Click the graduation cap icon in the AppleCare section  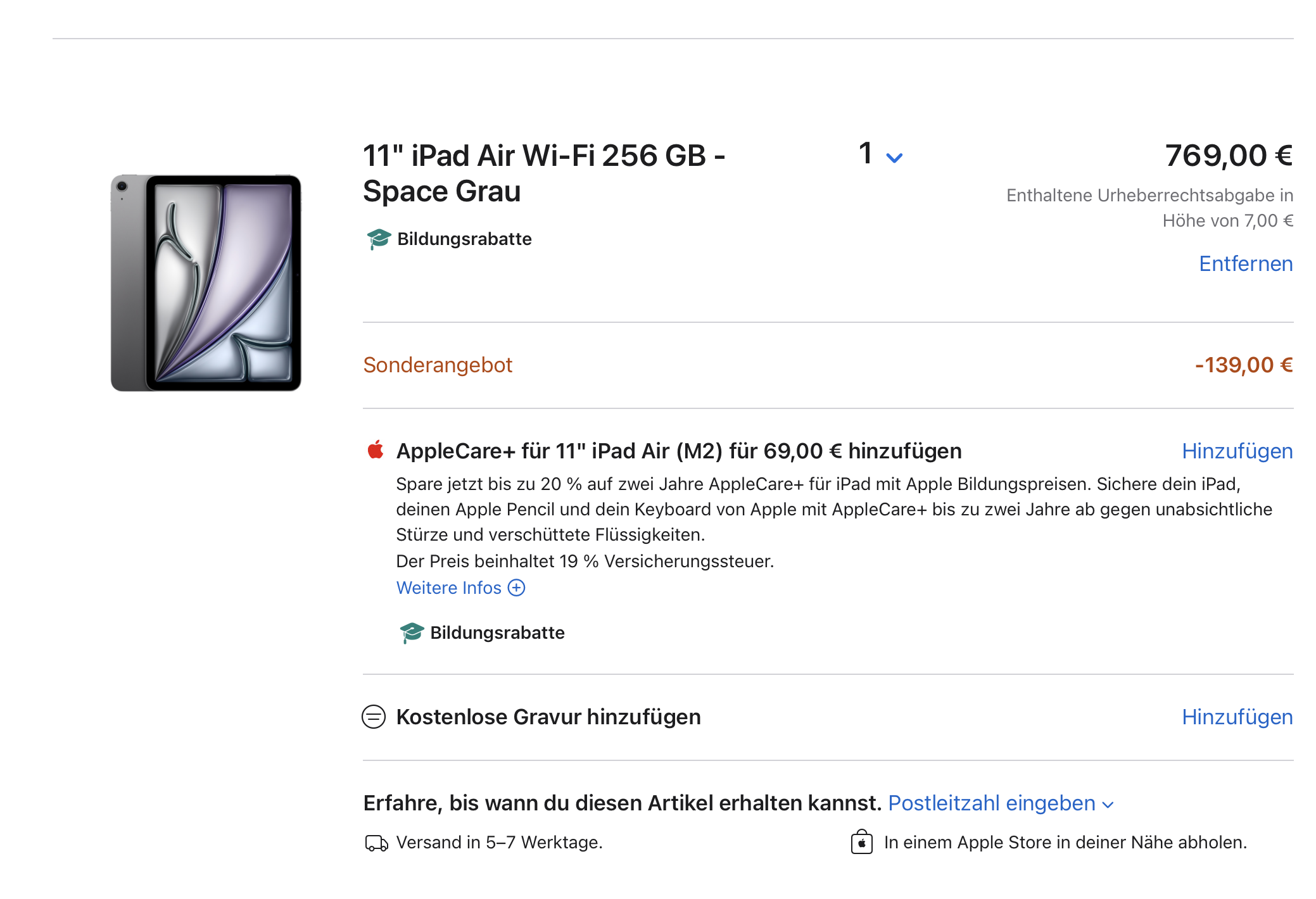[412, 633]
